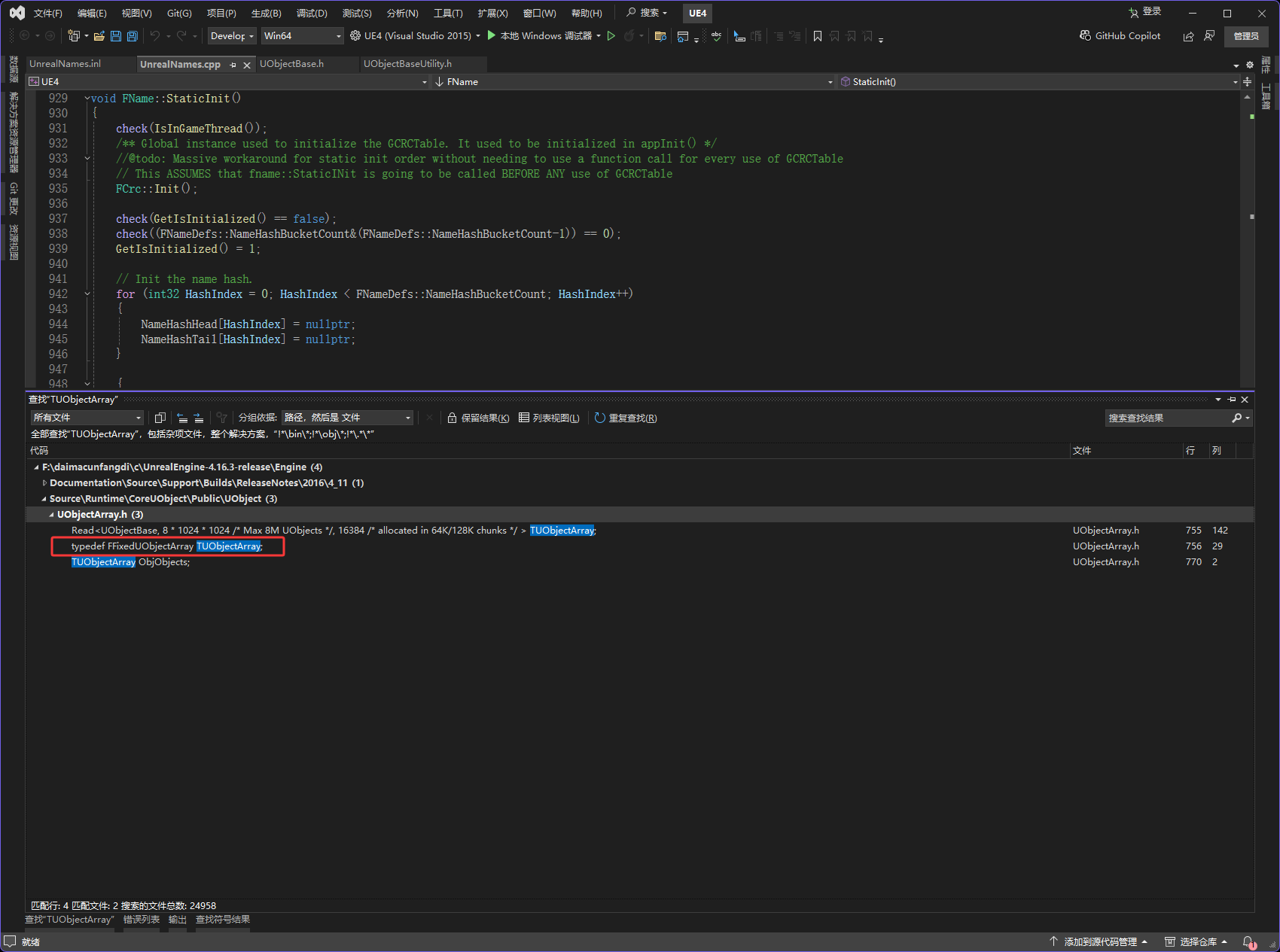Open the 文件(F) menu
The height and width of the screenshot is (952, 1280).
(x=47, y=13)
